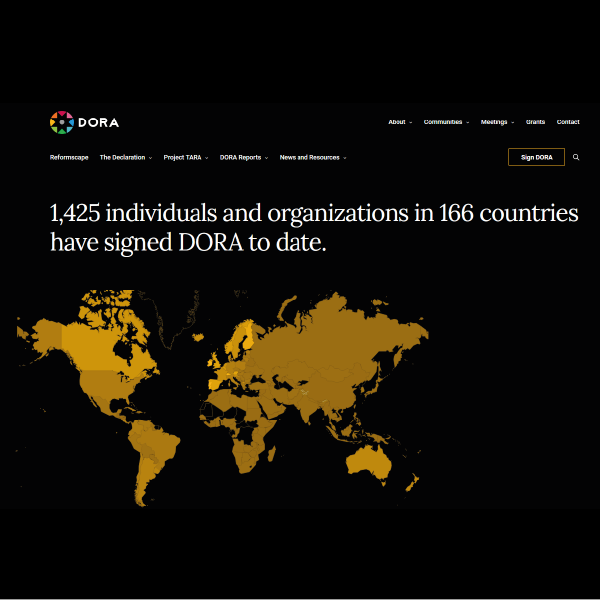
Task: Expand the Communities dropdown chevron
Action: 468,122
